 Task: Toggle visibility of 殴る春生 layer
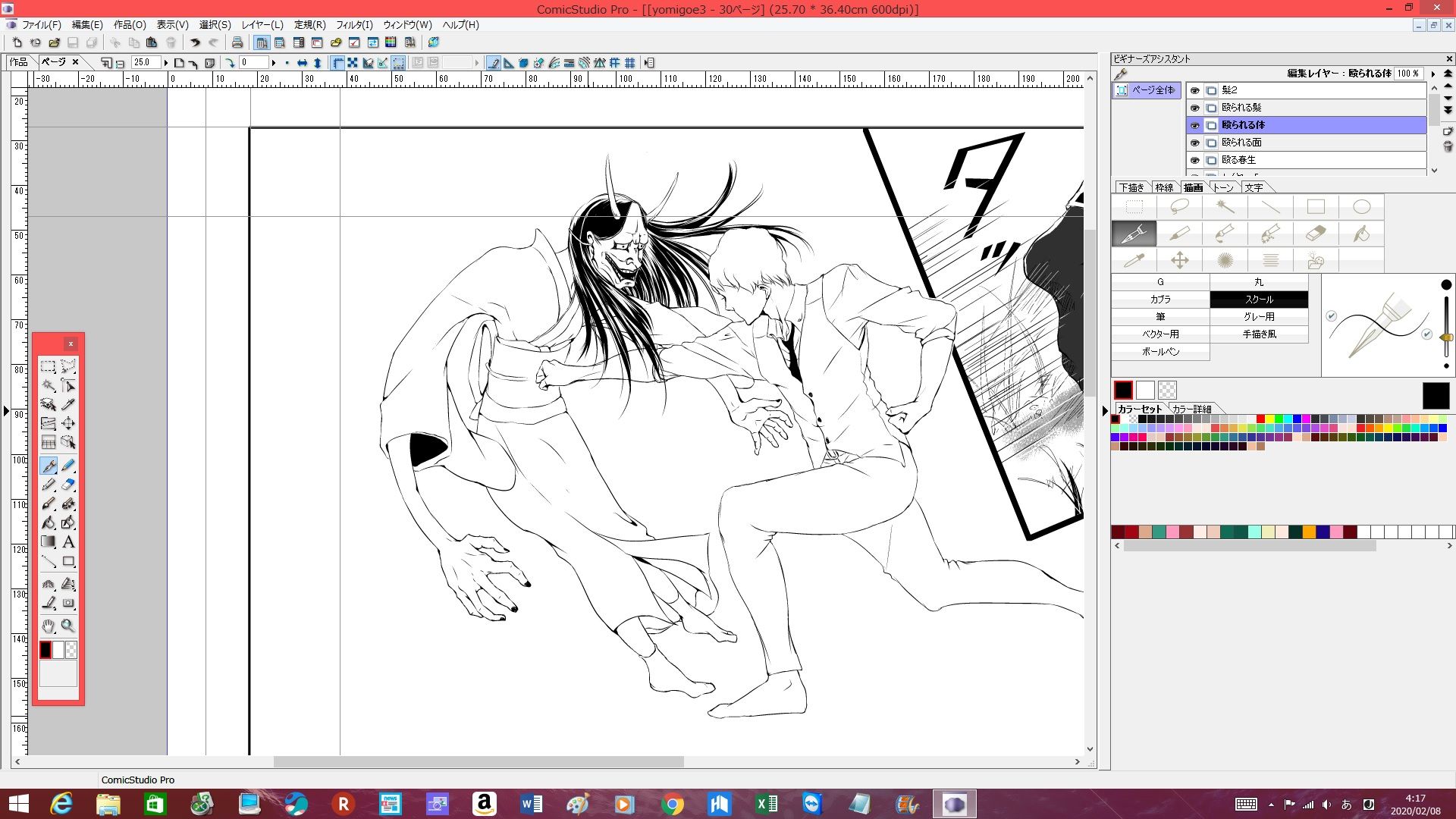point(1195,160)
